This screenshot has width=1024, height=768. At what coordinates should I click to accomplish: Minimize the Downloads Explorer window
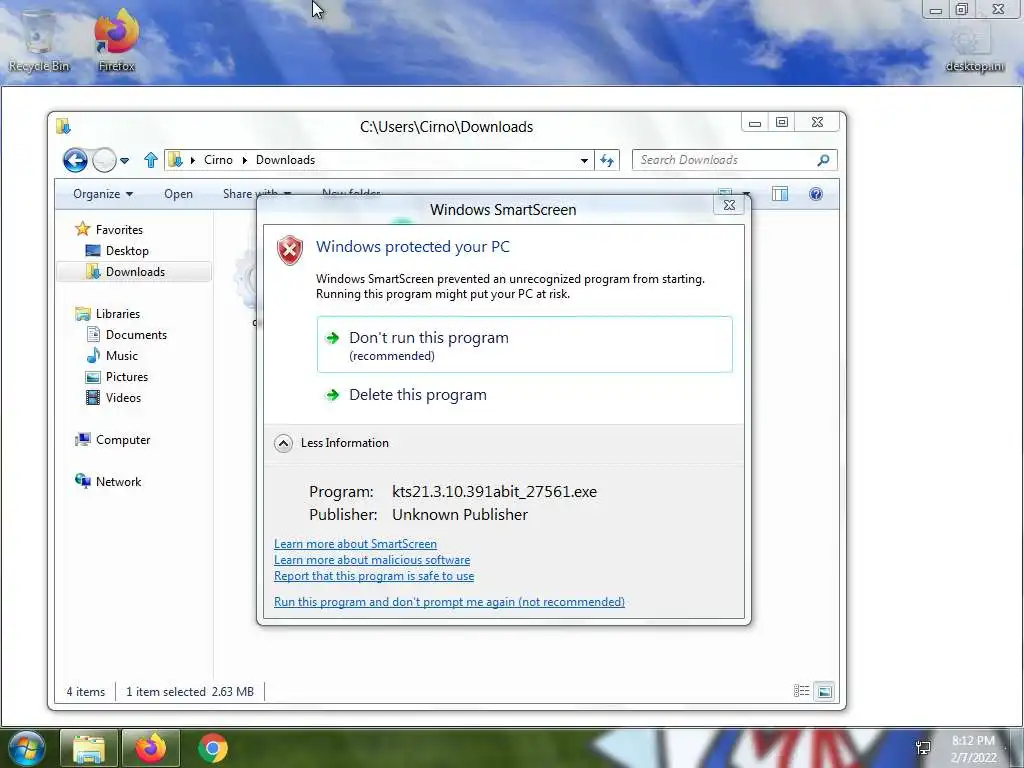[x=755, y=122]
